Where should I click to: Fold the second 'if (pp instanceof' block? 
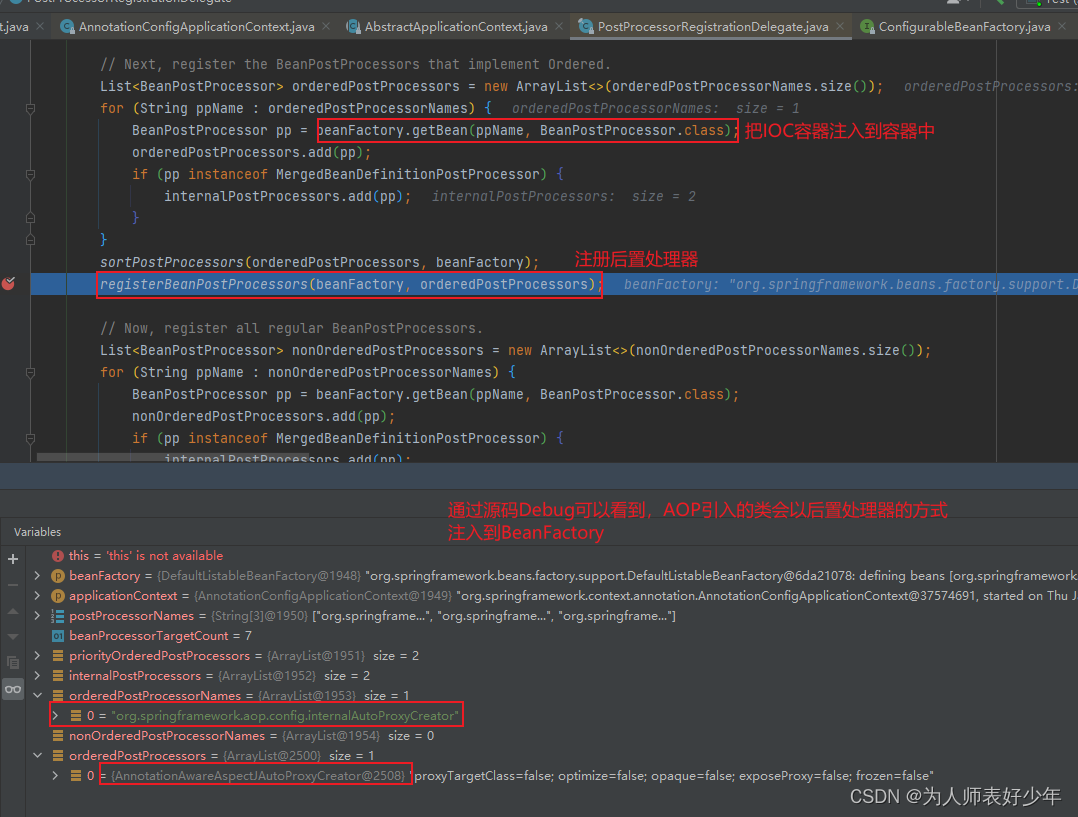tap(30, 439)
